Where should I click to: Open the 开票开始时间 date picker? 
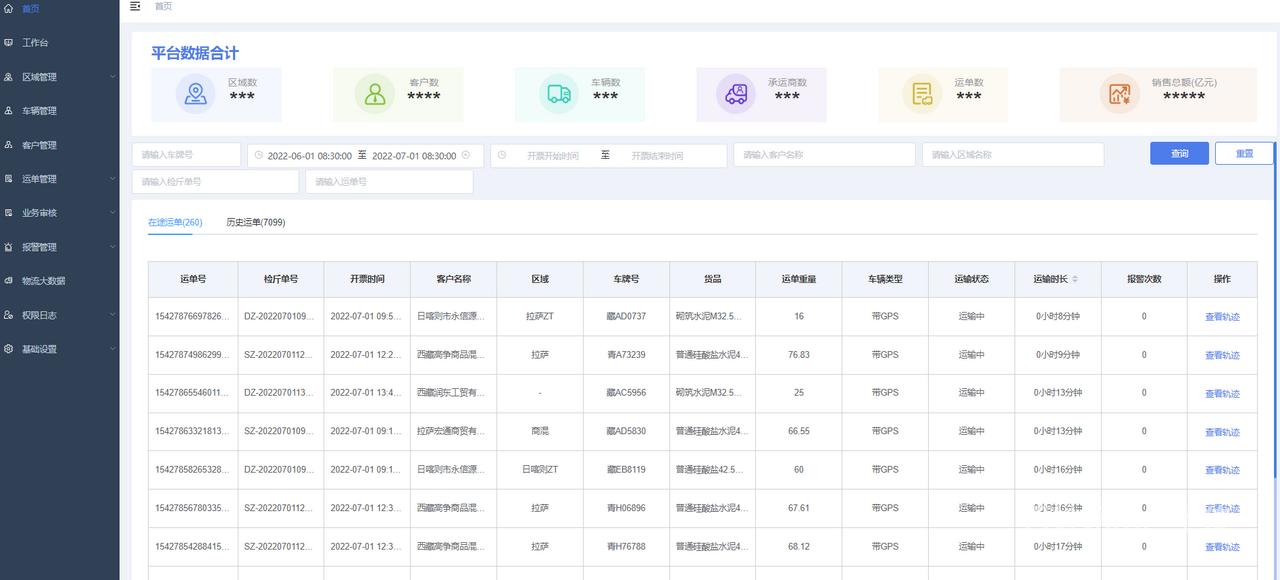coord(553,156)
